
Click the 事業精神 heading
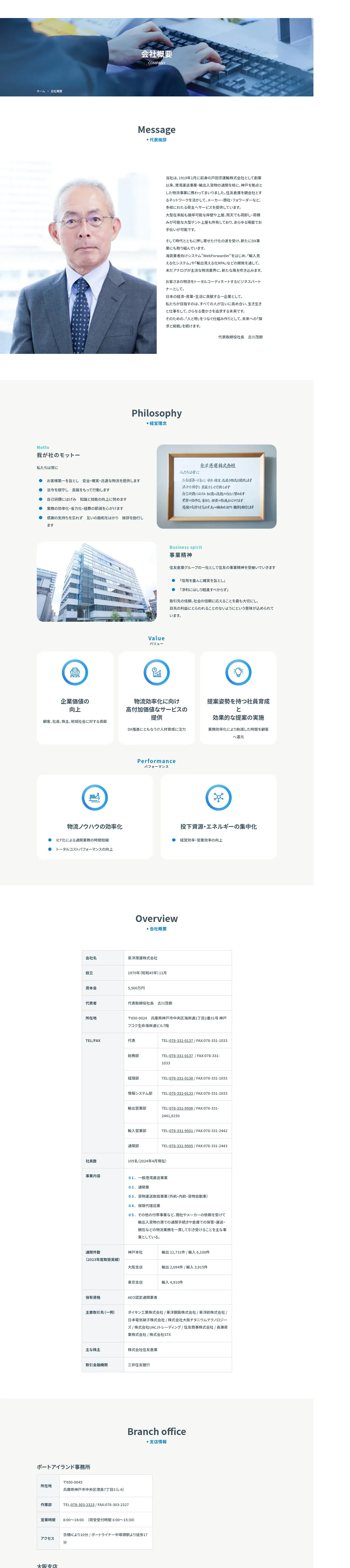(181, 555)
